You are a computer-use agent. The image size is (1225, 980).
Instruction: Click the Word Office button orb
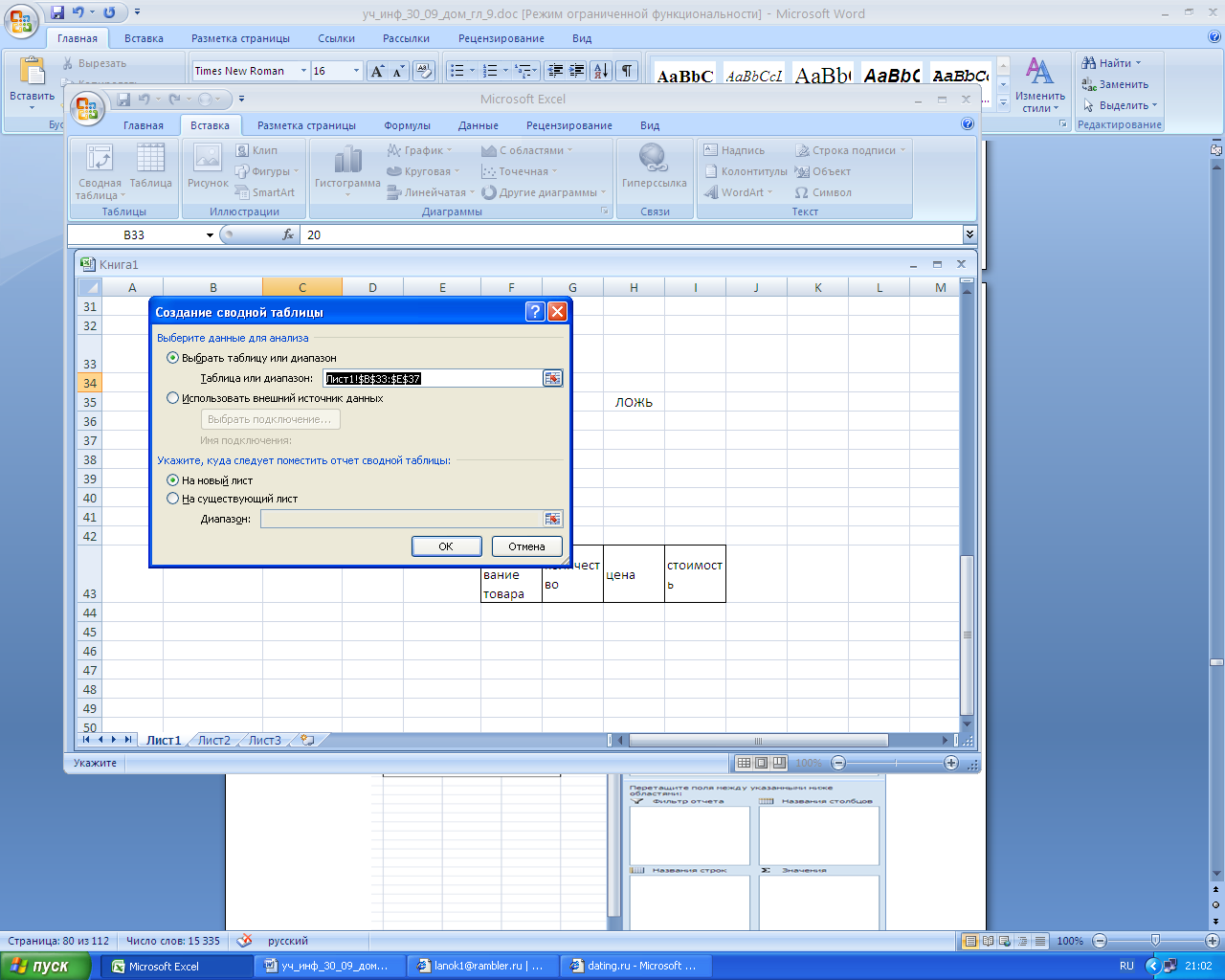coord(21,19)
